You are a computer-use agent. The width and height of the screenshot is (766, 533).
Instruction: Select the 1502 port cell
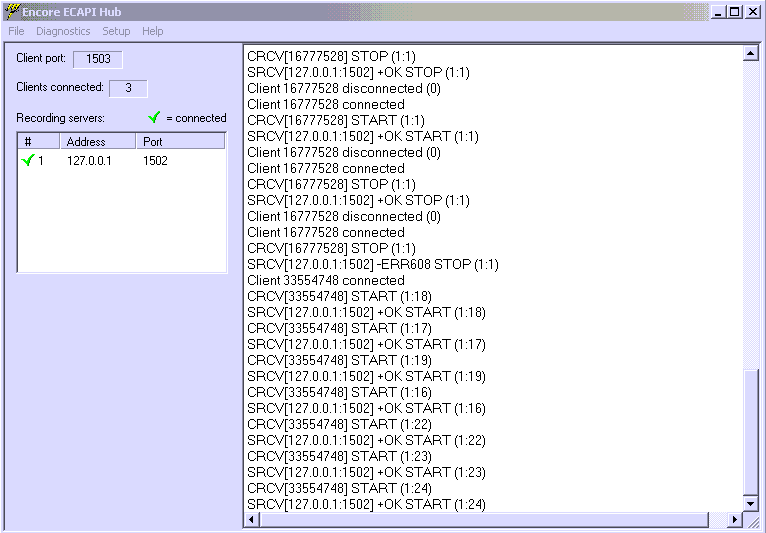click(x=155, y=161)
